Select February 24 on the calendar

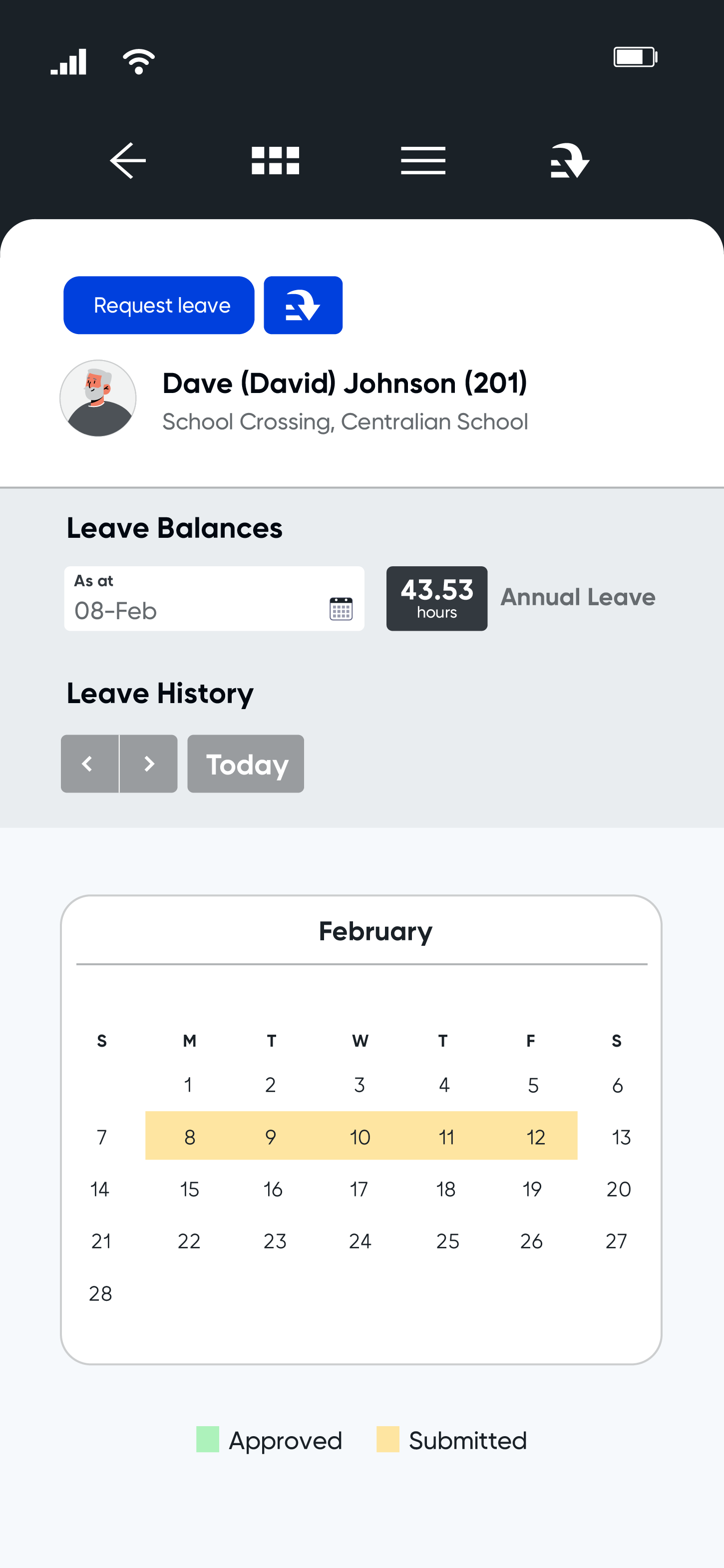[x=360, y=1241]
